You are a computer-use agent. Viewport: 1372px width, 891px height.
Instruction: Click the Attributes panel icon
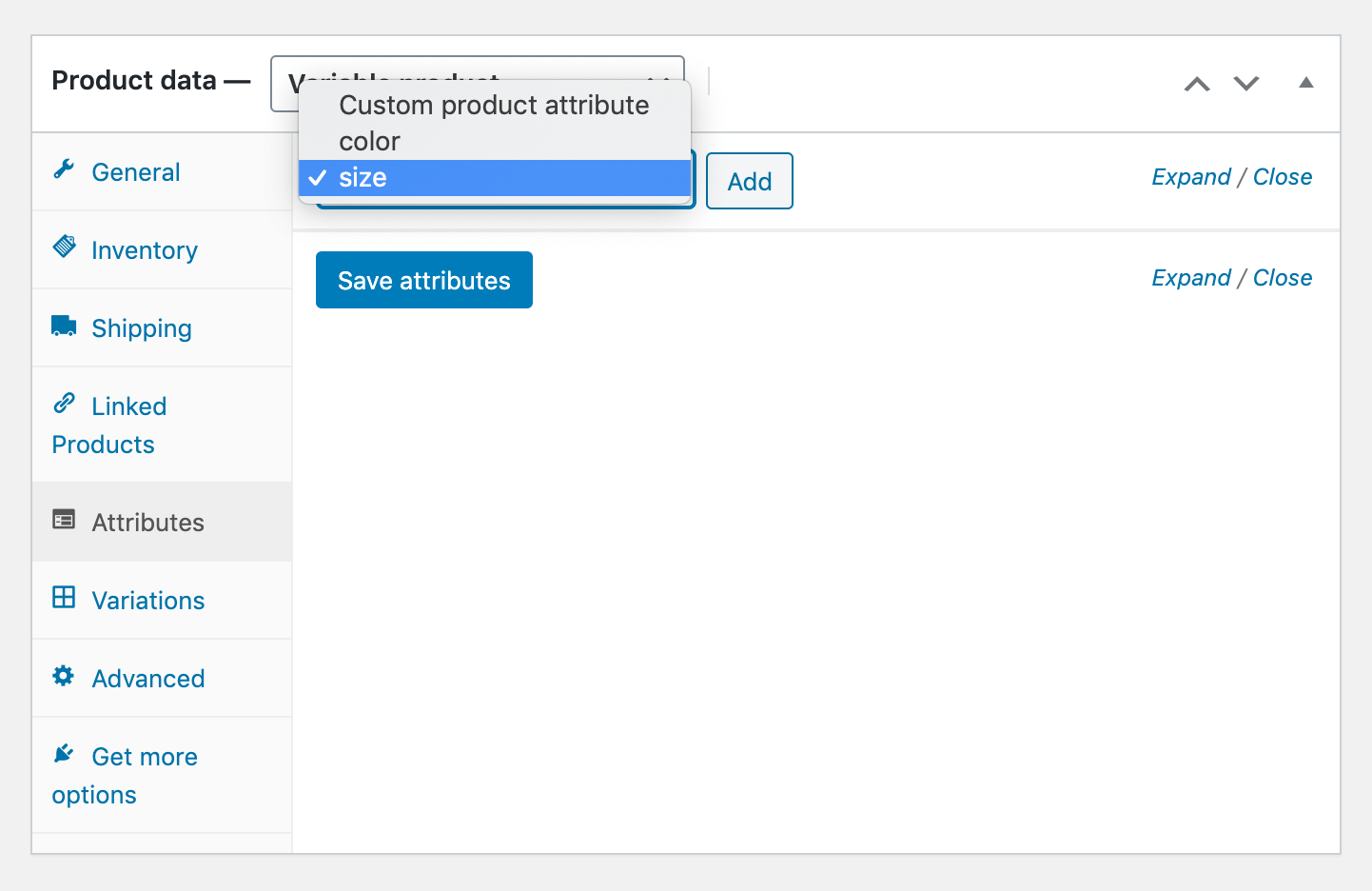tap(63, 521)
